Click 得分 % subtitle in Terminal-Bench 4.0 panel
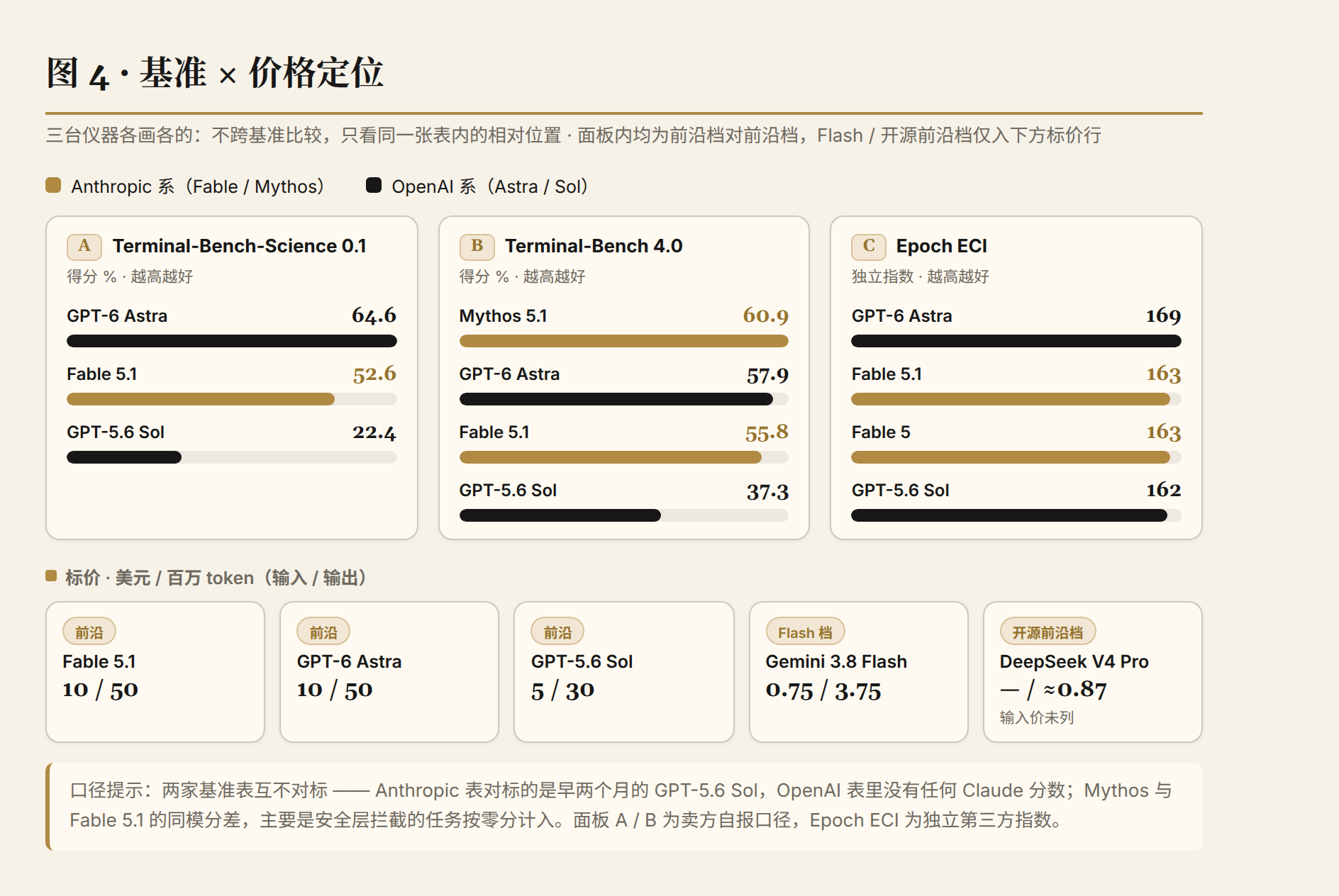Viewport: 1339px width, 896px height. pos(522,276)
